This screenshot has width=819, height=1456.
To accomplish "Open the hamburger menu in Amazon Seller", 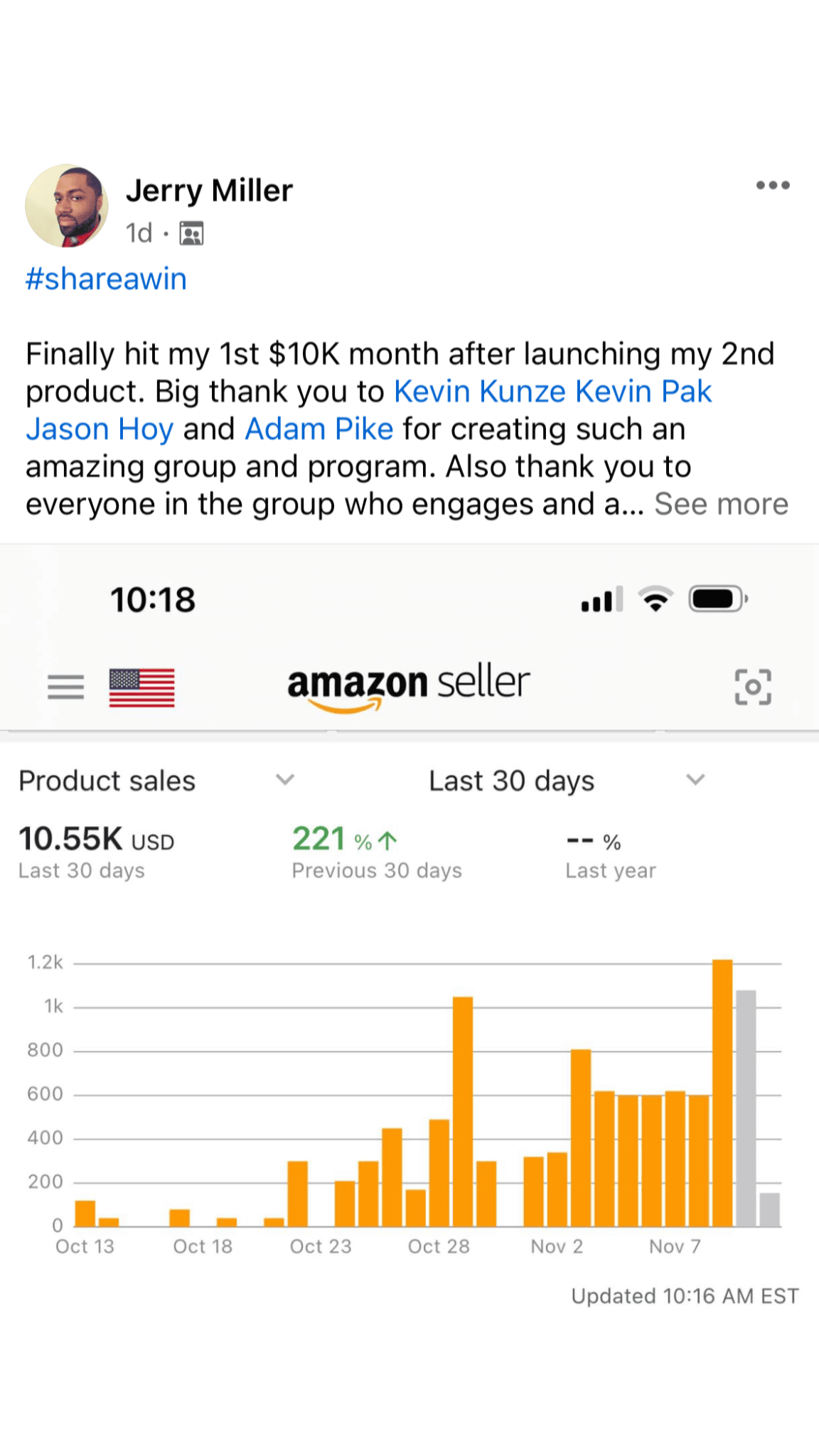I will pyautogui.click(x=65, y=687).
